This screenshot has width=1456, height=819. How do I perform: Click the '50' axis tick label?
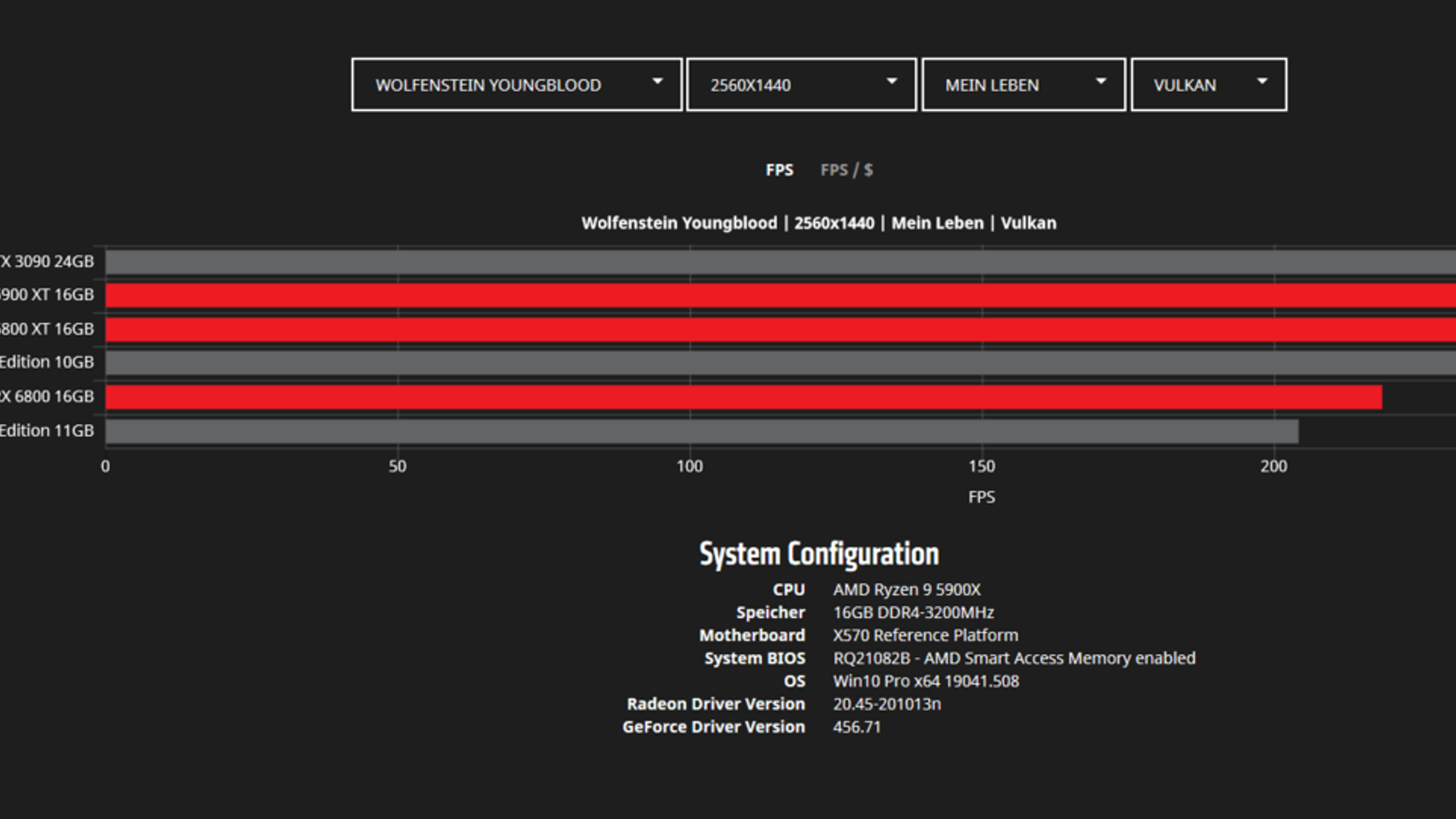click(x=398, y=467)
